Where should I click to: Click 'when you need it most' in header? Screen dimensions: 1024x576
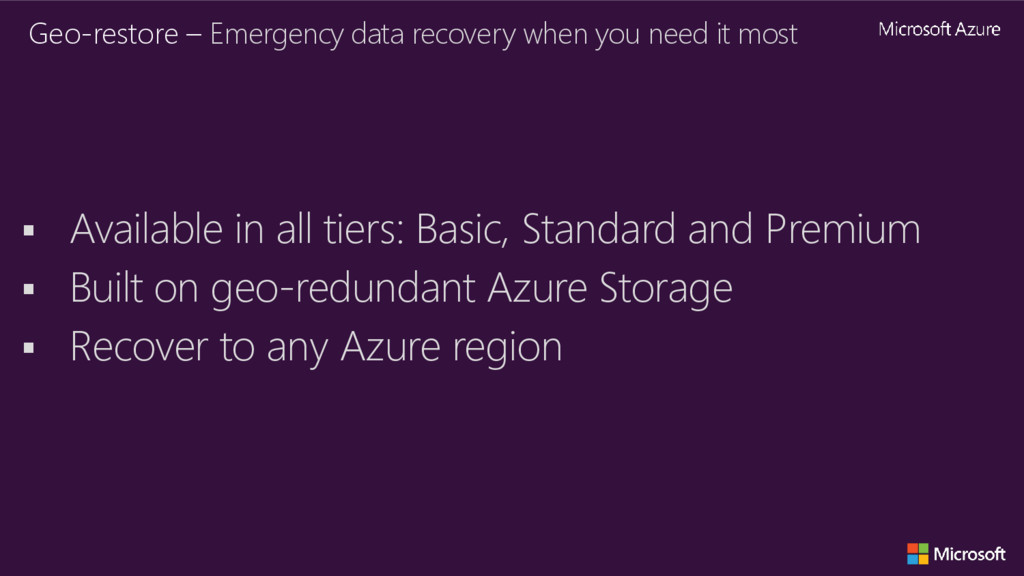(x=660, y=35)
